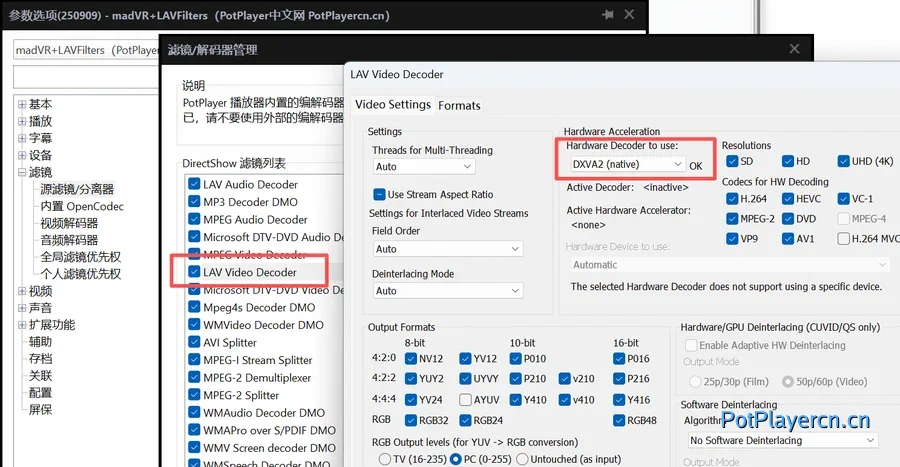Expand the 字幕 tree node
Screen dimensions: 900x467
click(22, 138)
